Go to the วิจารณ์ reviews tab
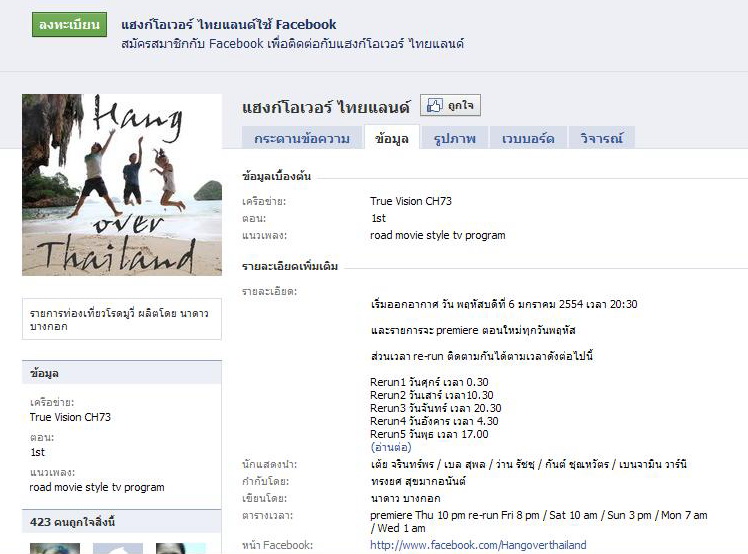748x554 pixels. [602, 138]
